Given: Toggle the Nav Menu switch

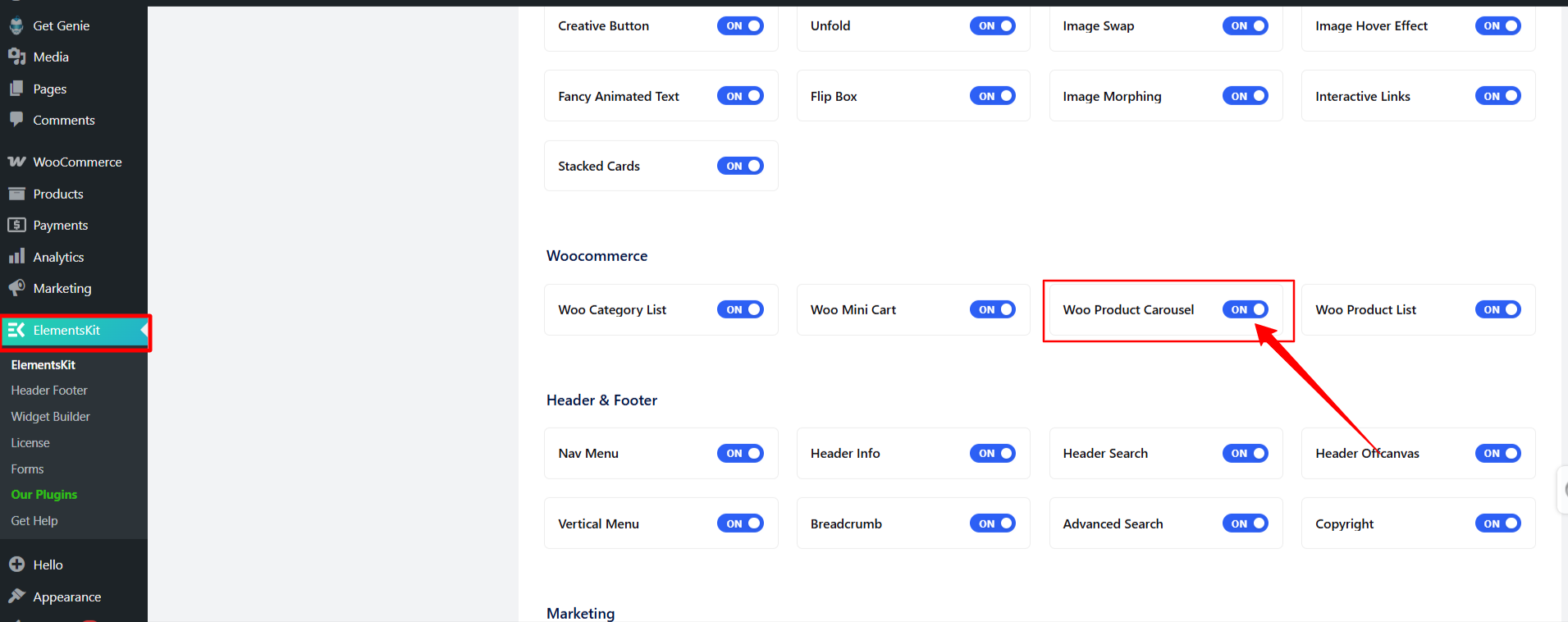Looking at the screenshot, I should tap(740, 453).
